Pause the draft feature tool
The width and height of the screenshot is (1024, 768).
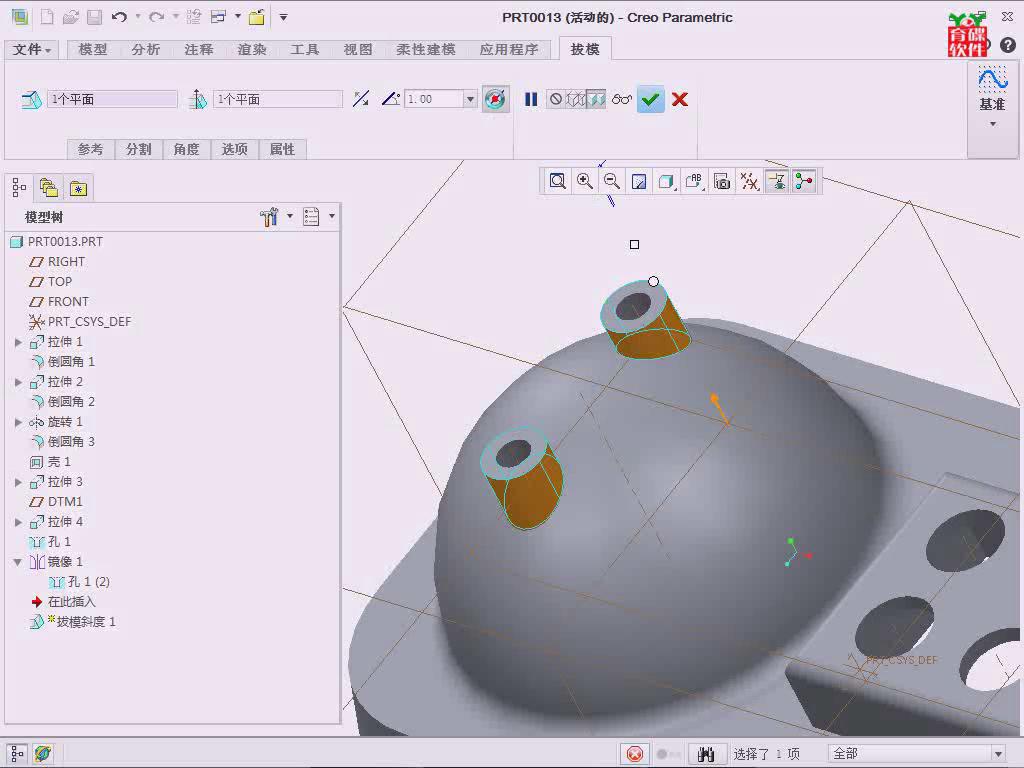pos(531,99)
